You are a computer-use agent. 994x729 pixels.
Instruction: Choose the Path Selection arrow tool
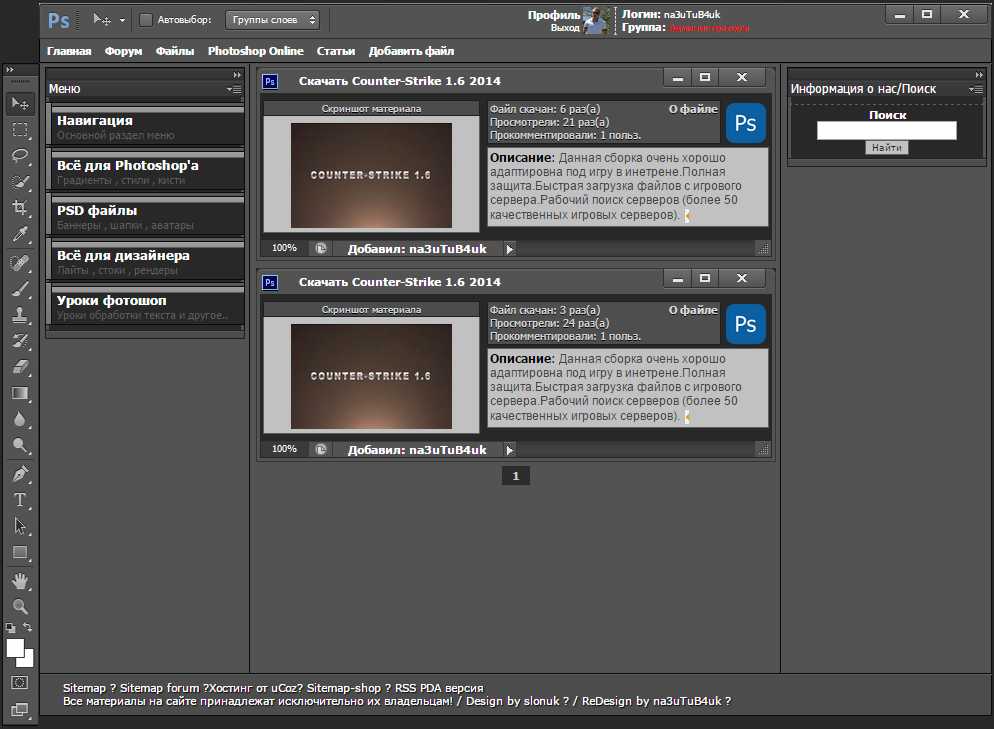(20, 526)
